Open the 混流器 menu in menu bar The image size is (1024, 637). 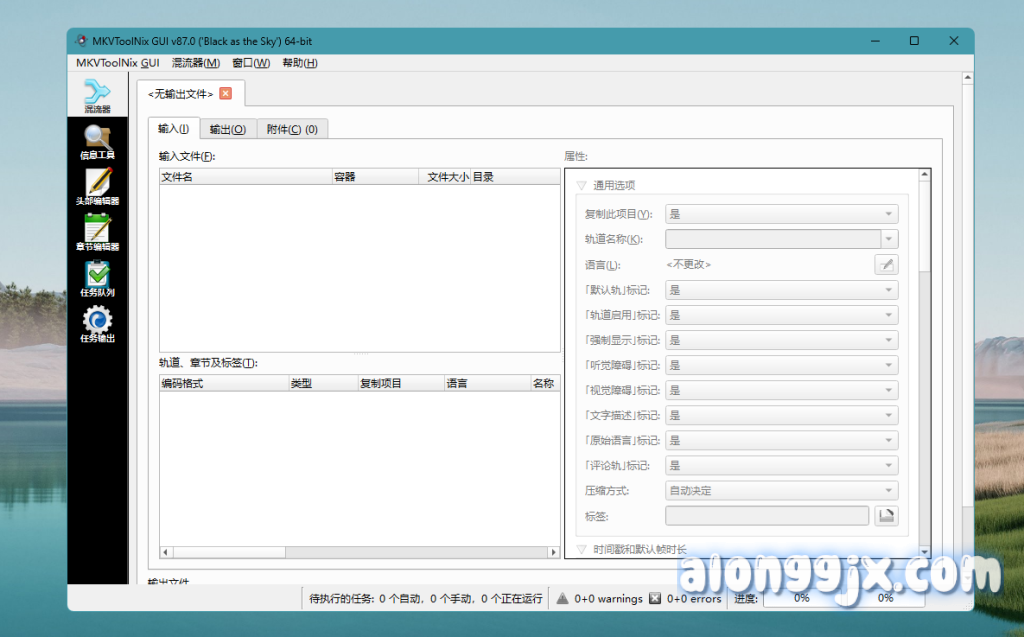[195, 63]
